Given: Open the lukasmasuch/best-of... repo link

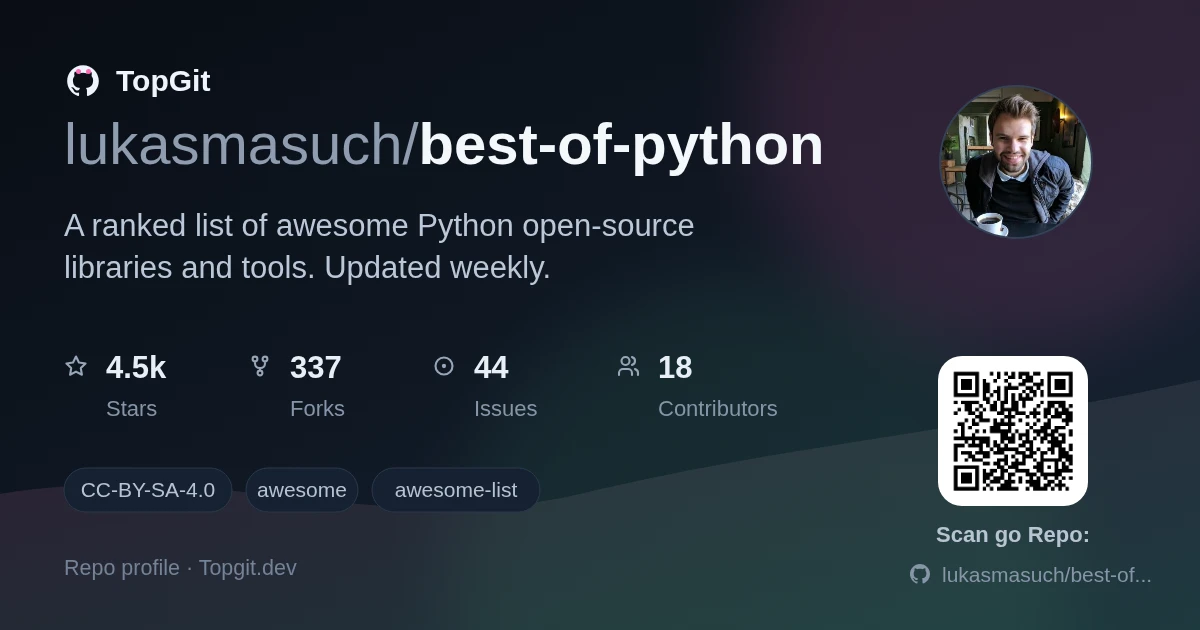Looking at the screenshot, I should click(1046, 575).
